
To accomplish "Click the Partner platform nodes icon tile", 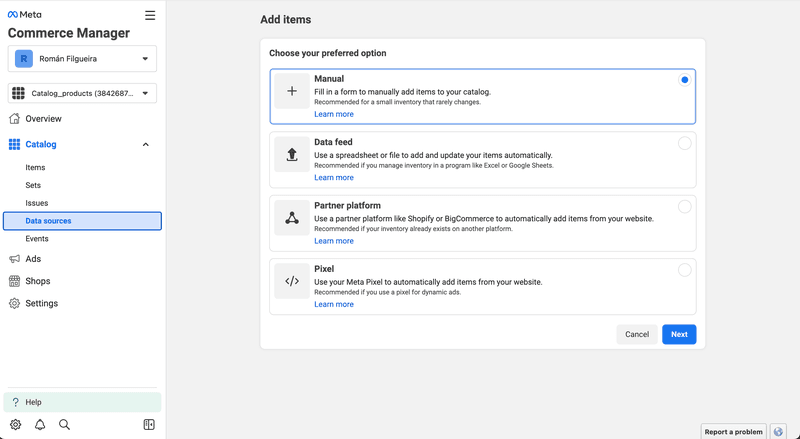I will pos(292,217).
